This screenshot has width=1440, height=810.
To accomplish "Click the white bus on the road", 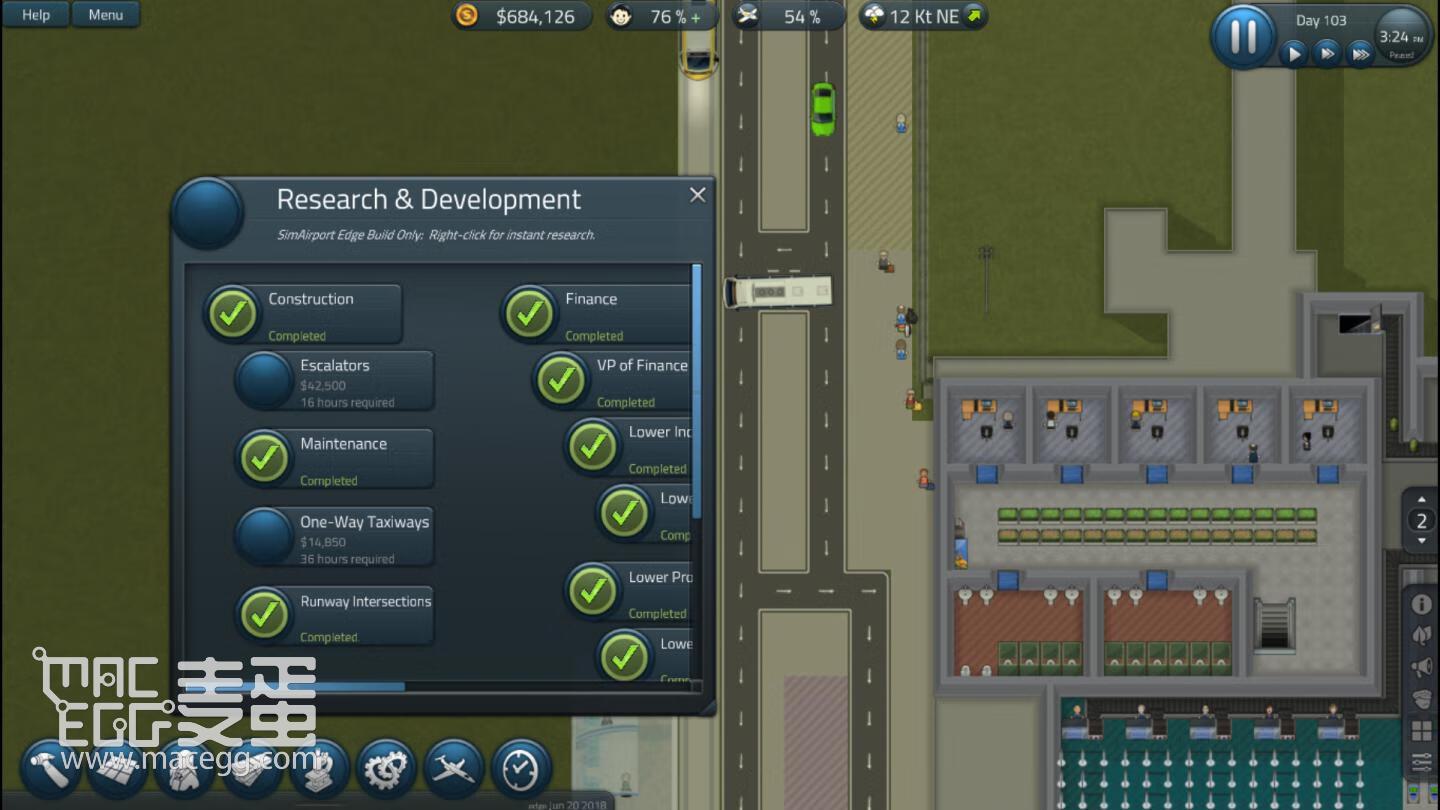I will pyautogui.click(x=778, y=292).
